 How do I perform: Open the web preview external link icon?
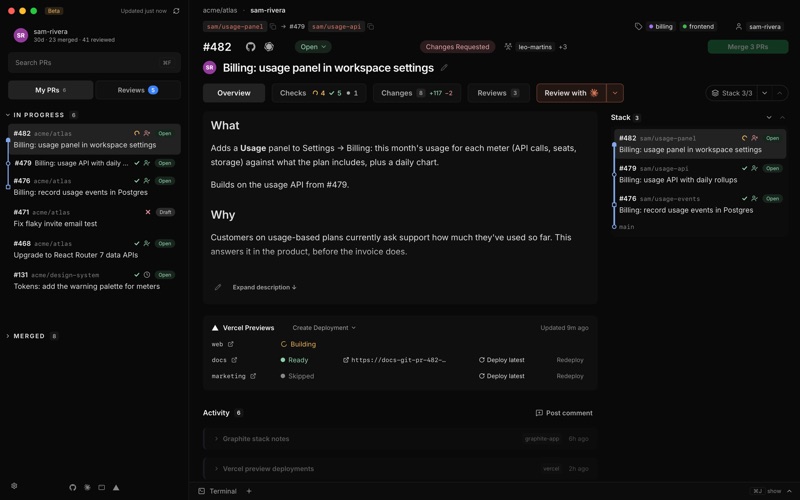click(x=231, y=344)
